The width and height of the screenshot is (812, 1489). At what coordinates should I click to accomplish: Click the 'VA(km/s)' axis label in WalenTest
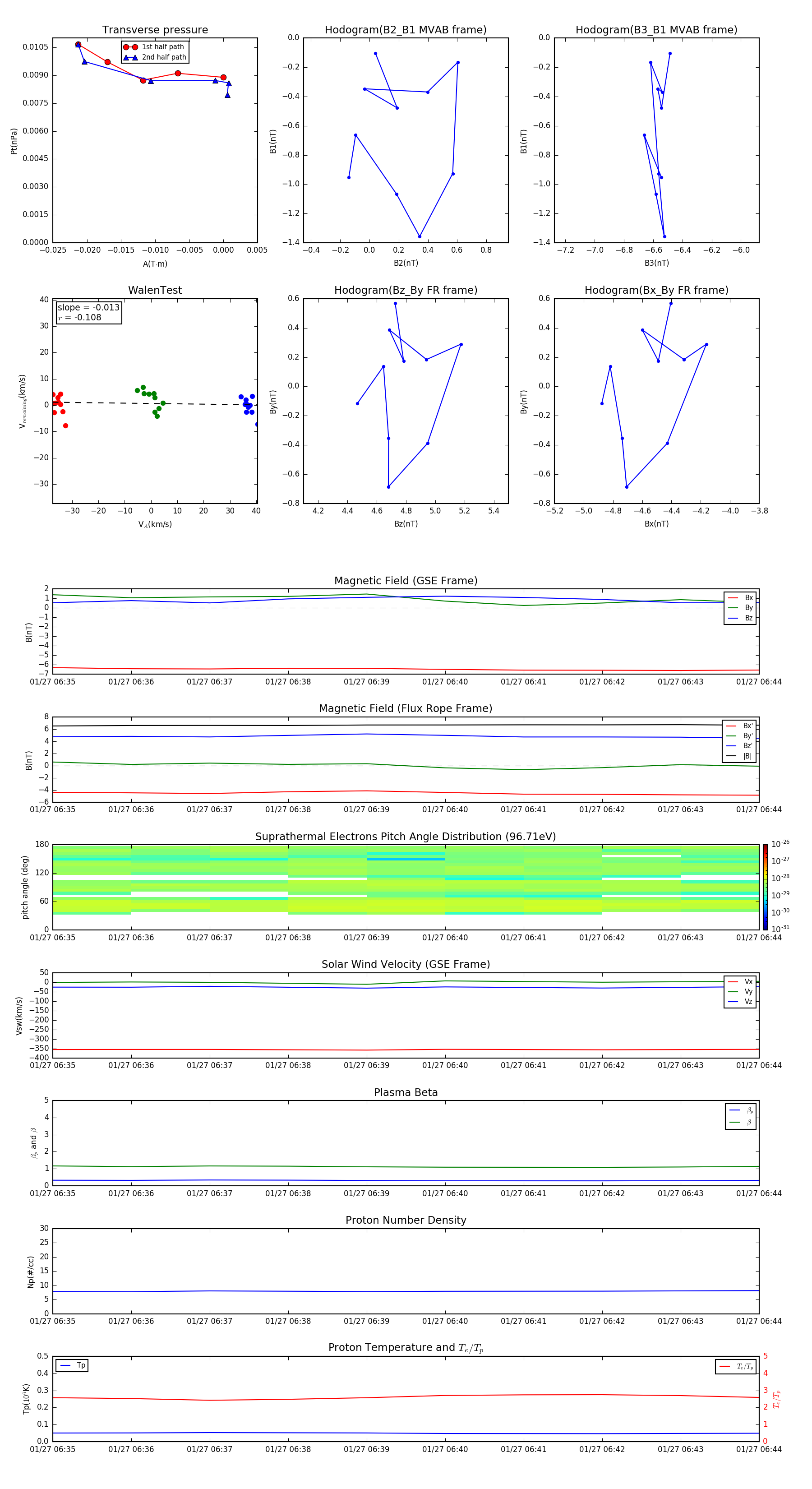[x=155, y=524]
